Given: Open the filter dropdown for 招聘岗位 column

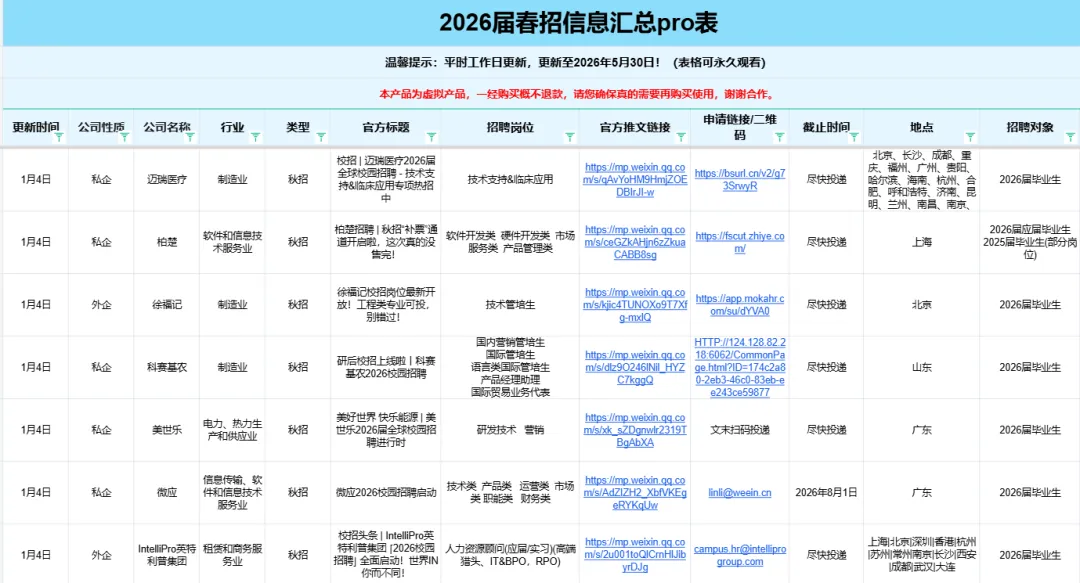Looking at the screenshot, I should tap(570, 137).
